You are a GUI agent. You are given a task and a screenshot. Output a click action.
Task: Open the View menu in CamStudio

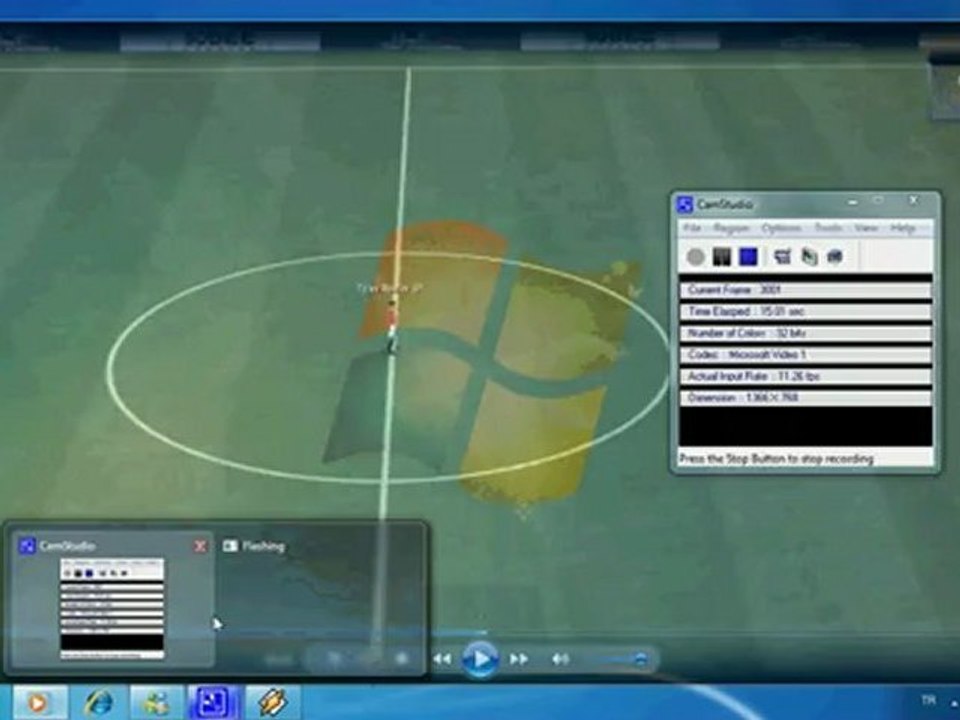[866, 228]
